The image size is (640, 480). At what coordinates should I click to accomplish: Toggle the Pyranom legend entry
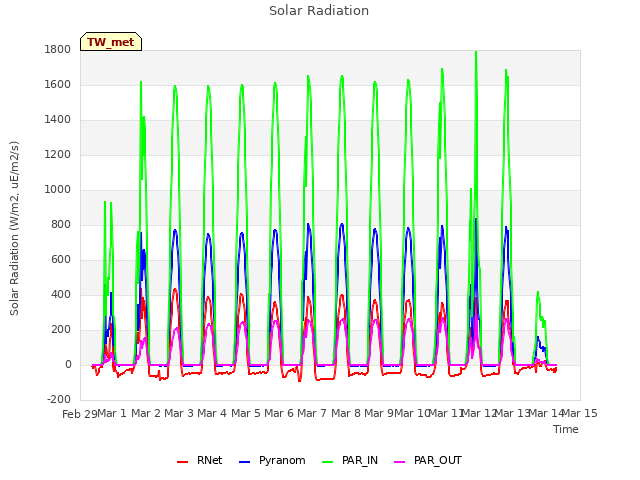(272, 460)
